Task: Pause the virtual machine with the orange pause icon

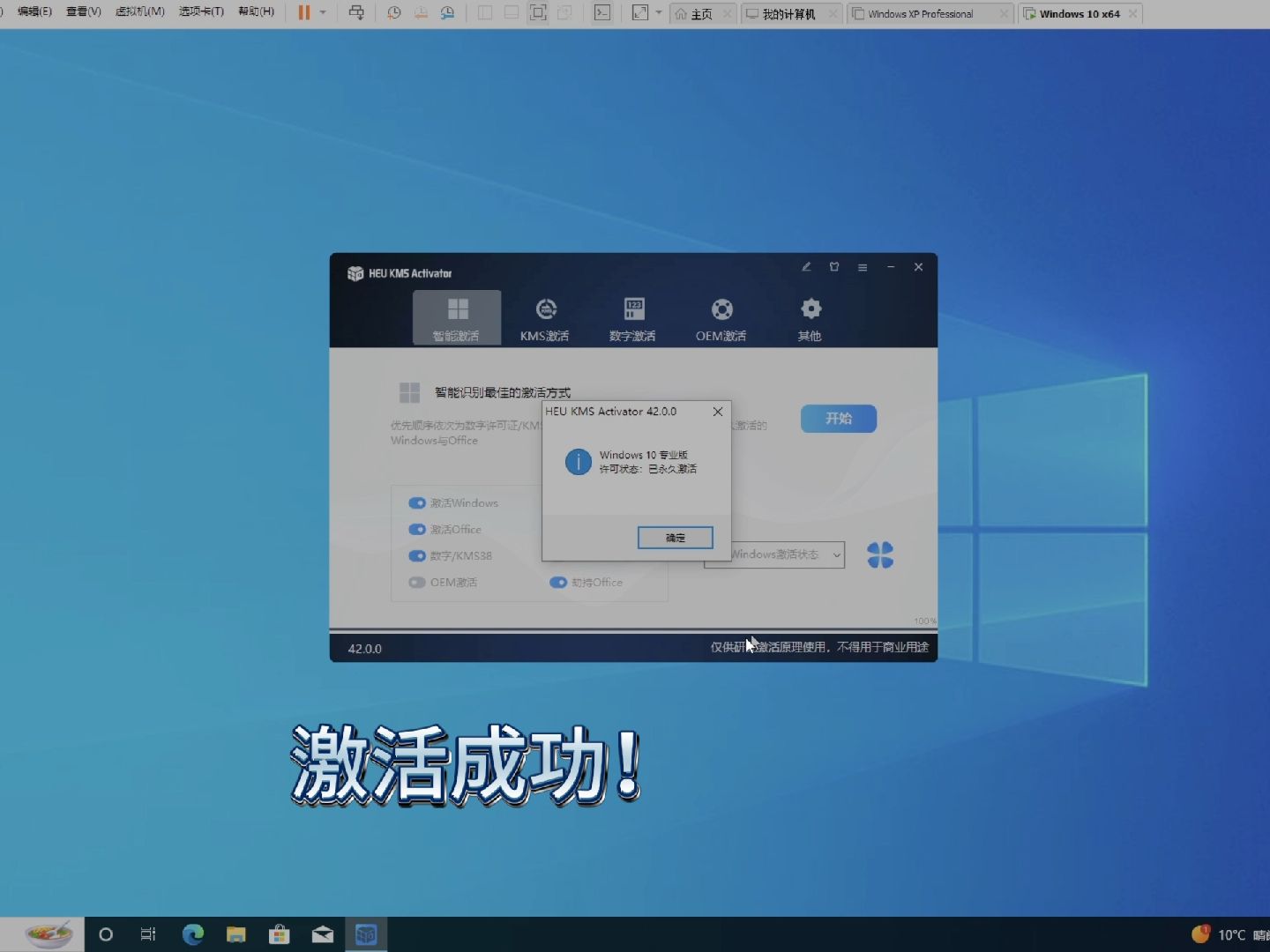Action: click(304, 12)
